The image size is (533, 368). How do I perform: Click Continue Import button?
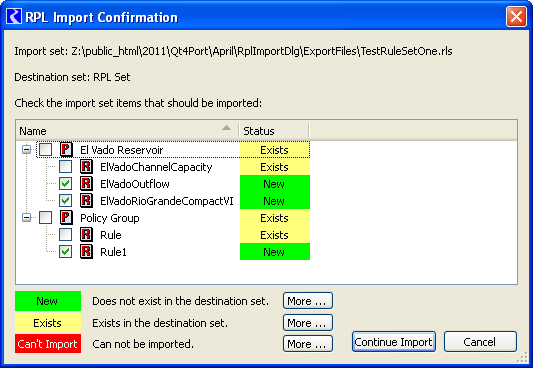394,342
